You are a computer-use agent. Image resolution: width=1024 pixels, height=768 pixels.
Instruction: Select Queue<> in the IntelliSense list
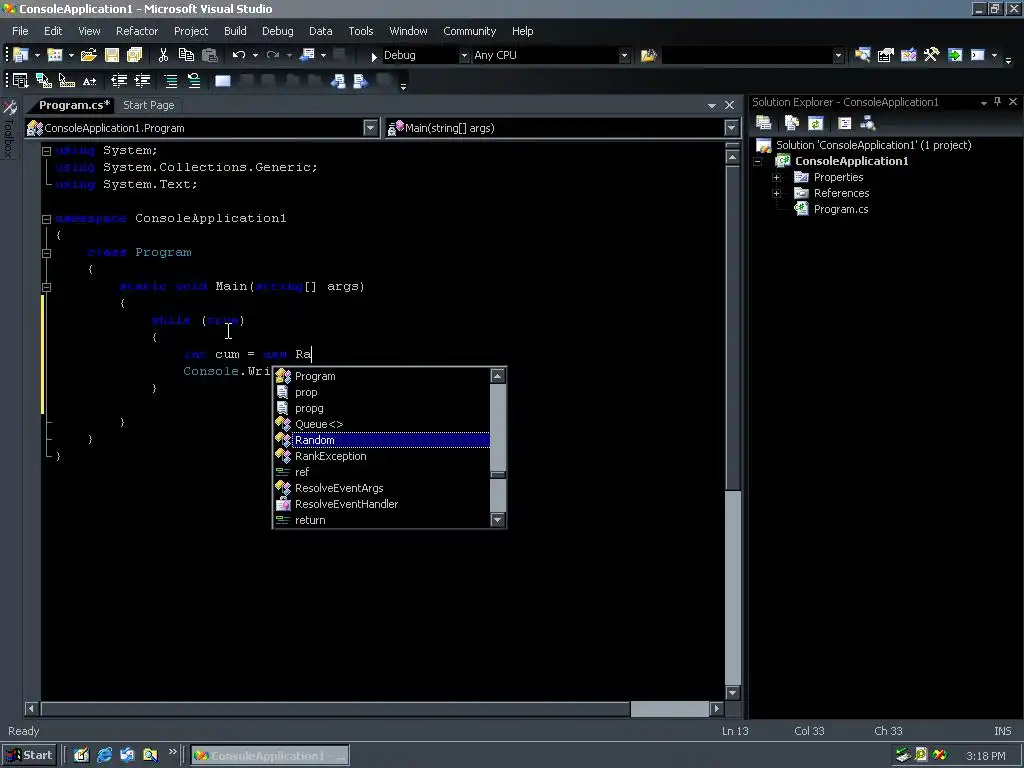tap(382, 424)
